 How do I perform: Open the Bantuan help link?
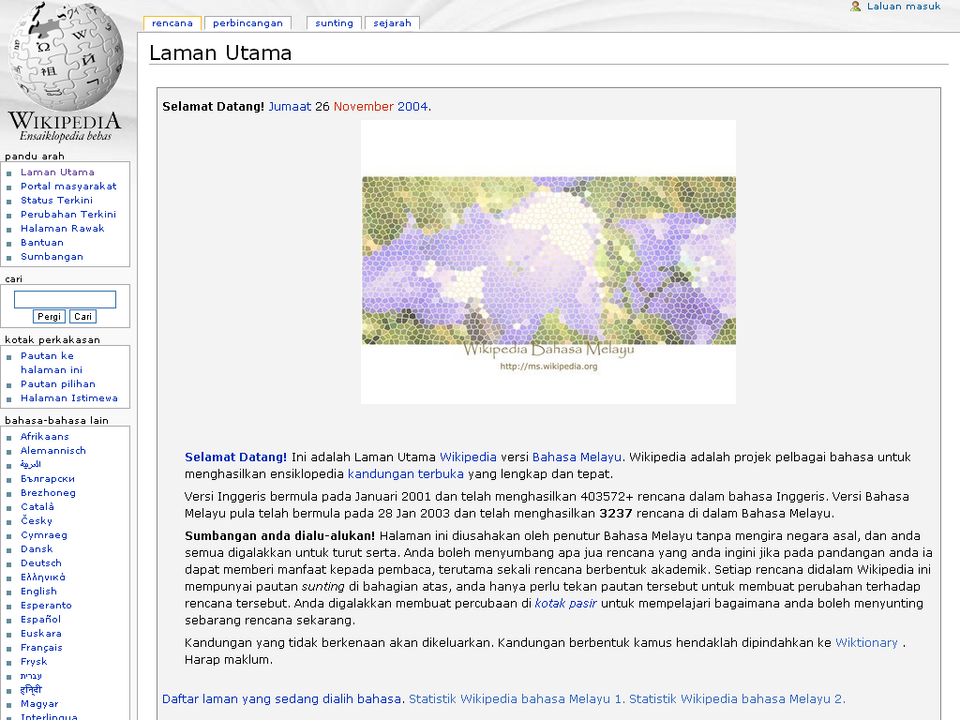pyautogui.click(x=42, y=242)
